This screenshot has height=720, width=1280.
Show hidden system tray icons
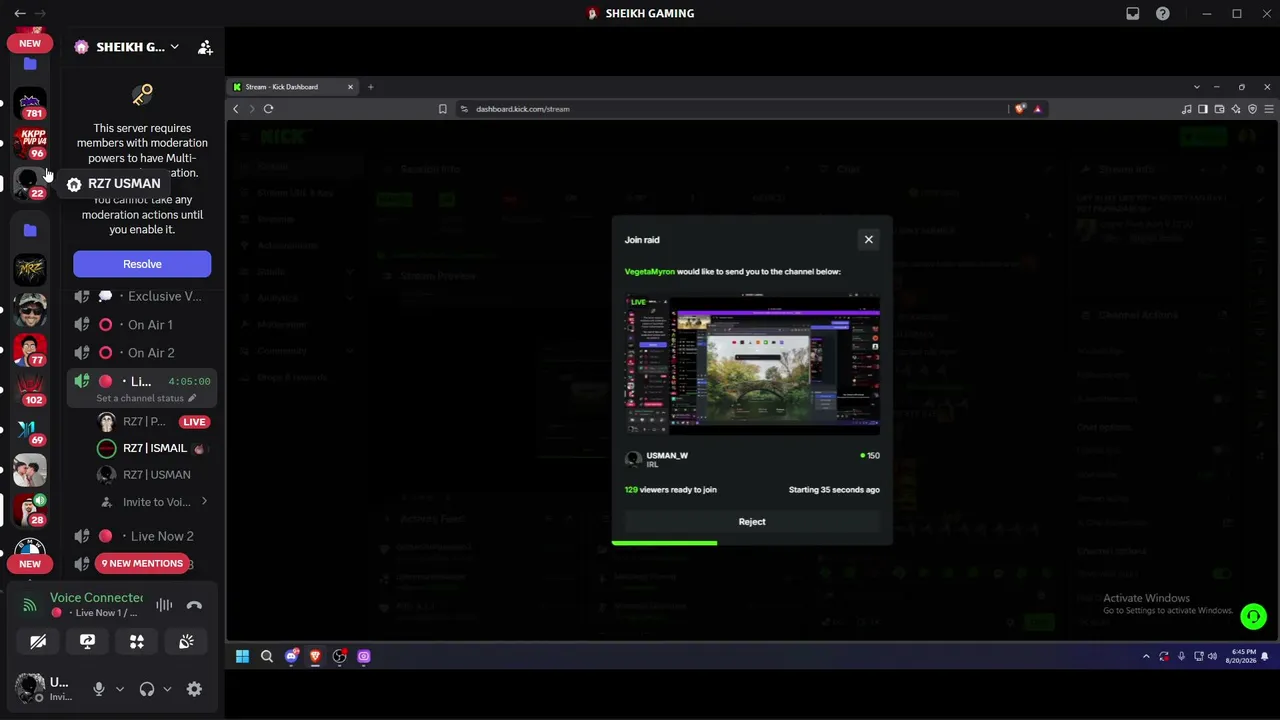tap(1146, 656)
